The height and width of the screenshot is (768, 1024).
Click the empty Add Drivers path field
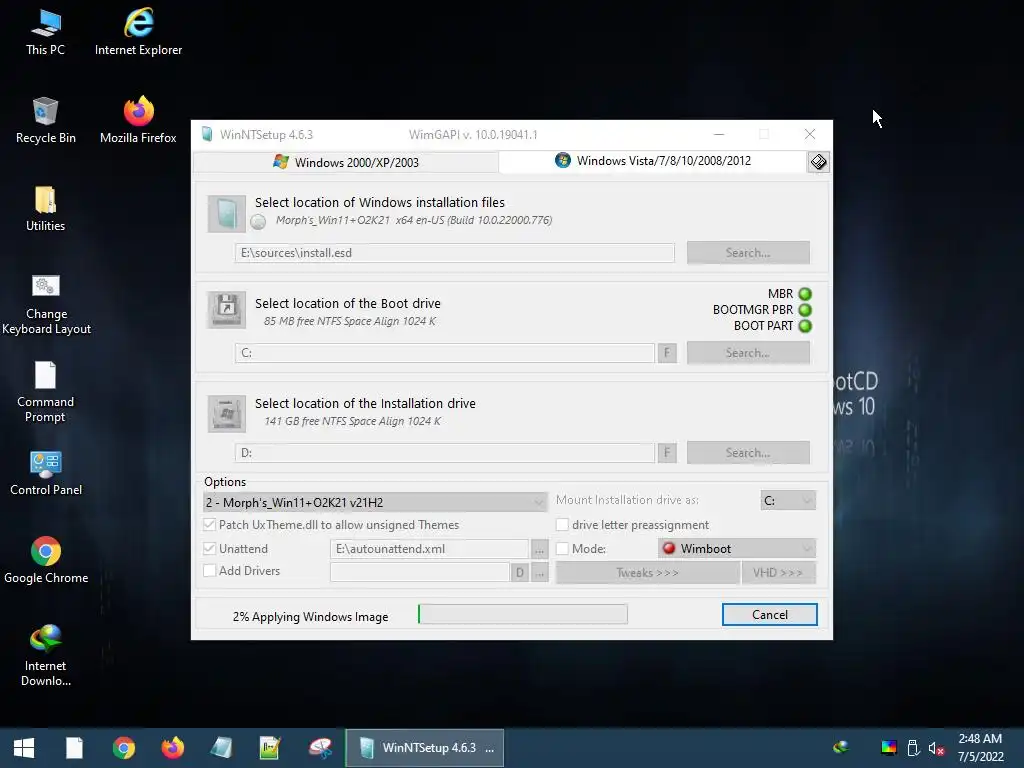(420, 573)
